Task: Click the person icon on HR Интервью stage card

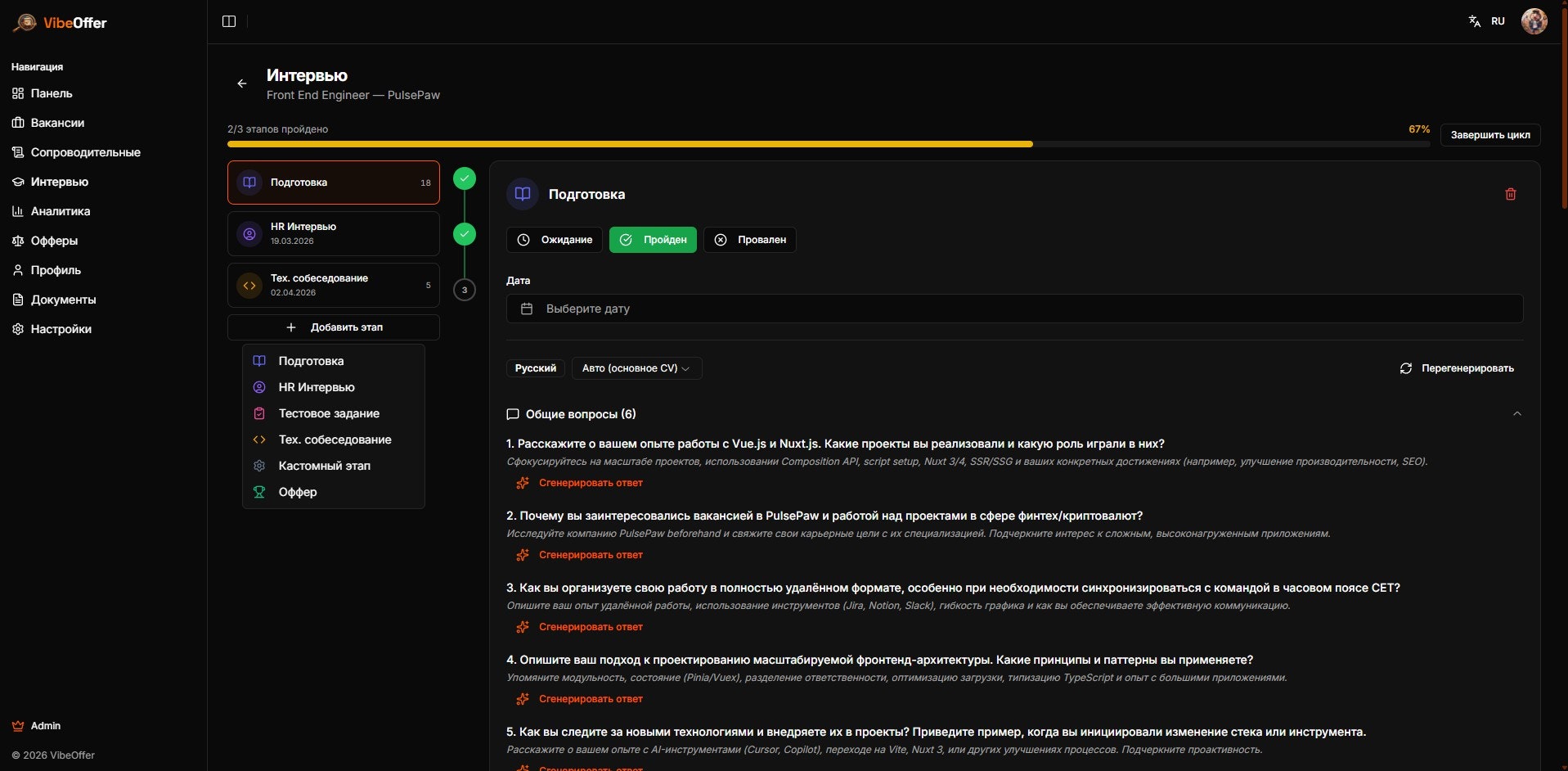Action: click(249, 234)
